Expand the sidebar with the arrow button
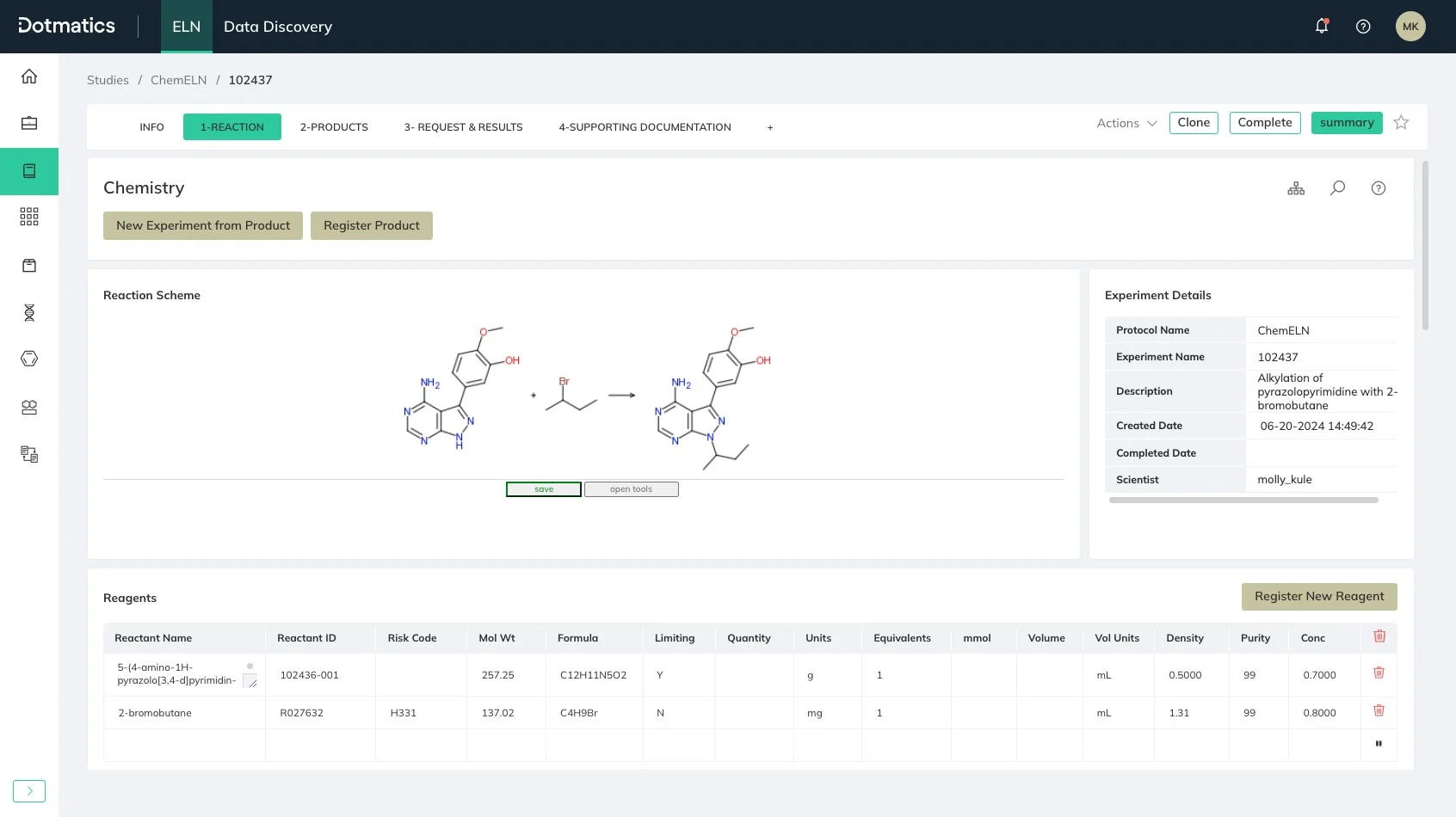 pos(29,790)
